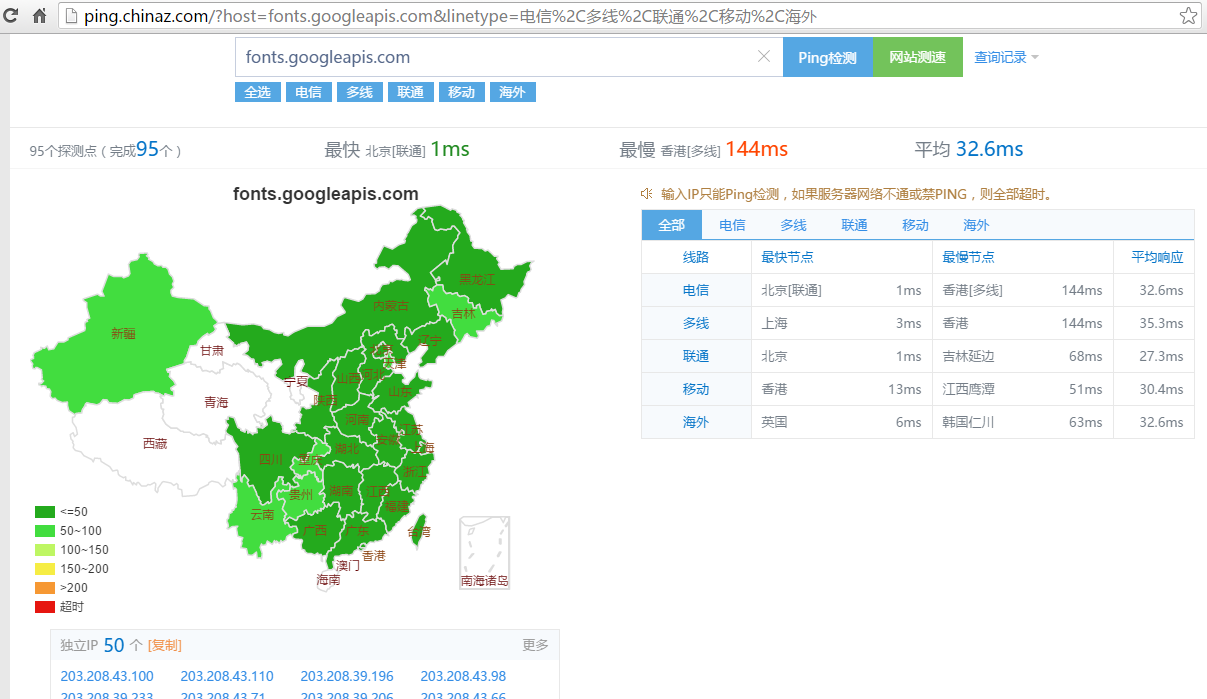Screen dimensions: 1207x699
Task: Go to the browser home page icon
Action: pyautogui.click(x=40, y=16)
